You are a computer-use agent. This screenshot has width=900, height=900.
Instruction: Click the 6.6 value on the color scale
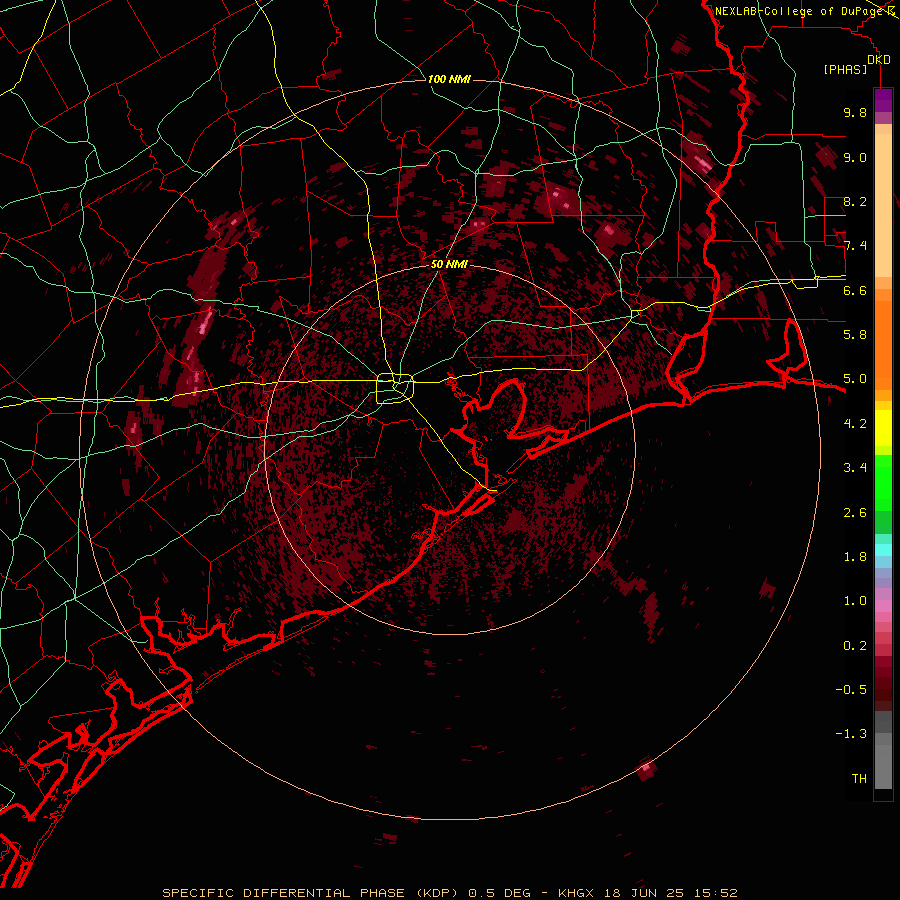855,290
